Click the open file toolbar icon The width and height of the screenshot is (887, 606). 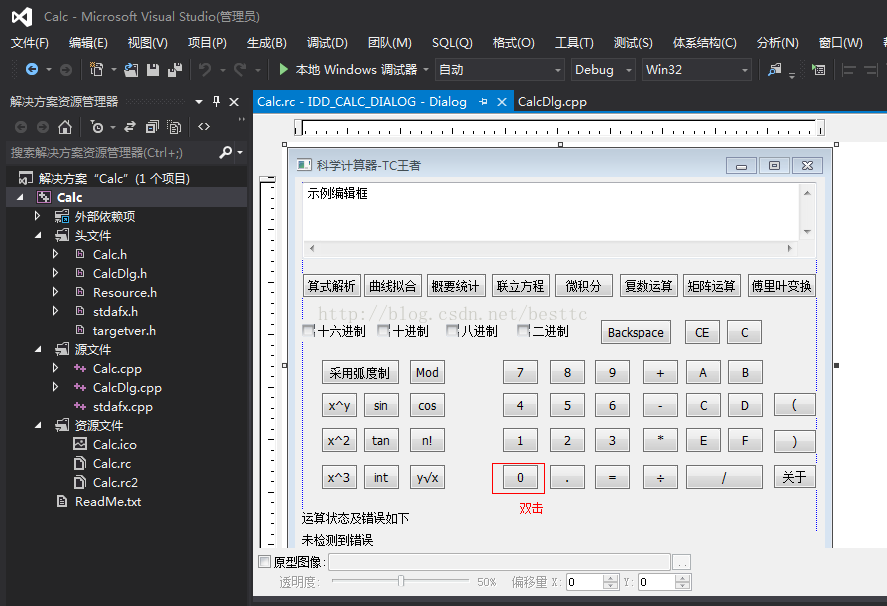(x=131, y=70)
